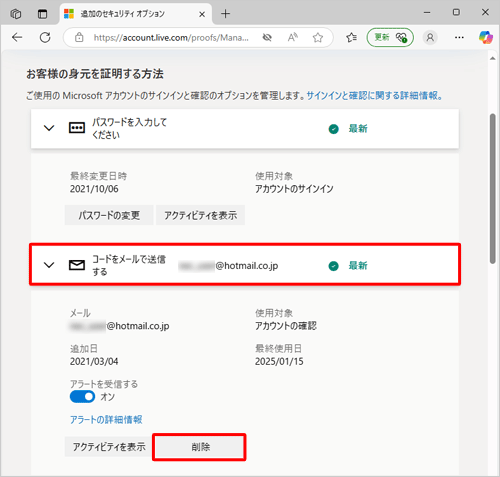Click アクティビティを表示 beside 削除
500x477 pixels.
109,447
